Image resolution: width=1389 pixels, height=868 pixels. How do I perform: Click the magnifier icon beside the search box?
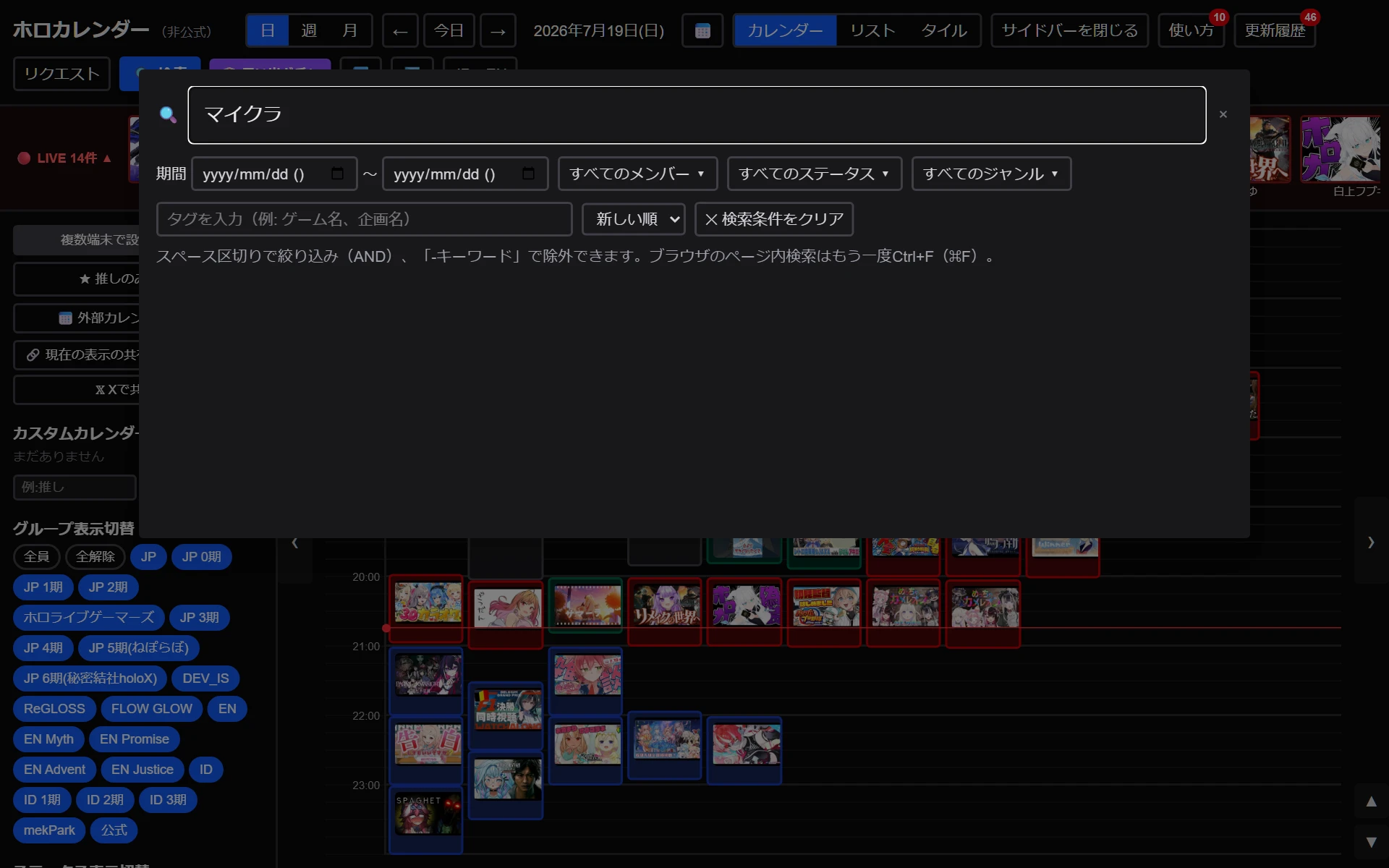click(x=168, y=115)
